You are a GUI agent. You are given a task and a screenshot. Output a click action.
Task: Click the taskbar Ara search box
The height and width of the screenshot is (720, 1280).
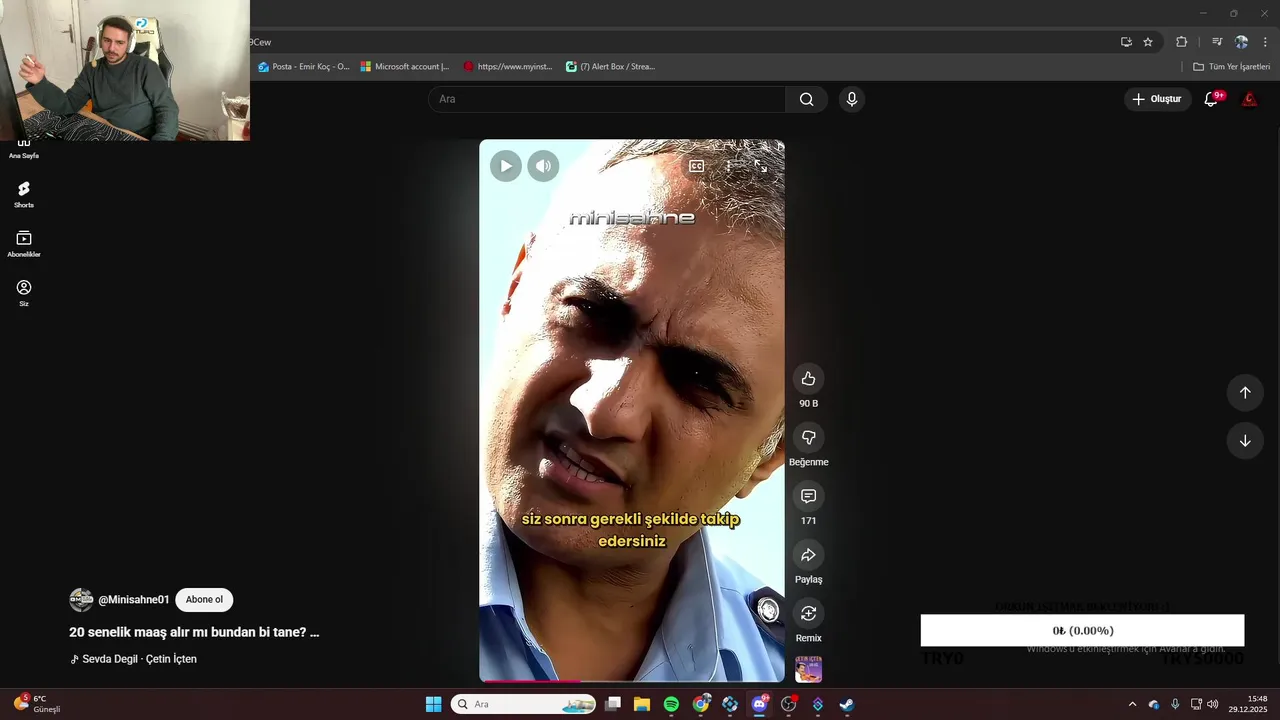coord(523,704)
